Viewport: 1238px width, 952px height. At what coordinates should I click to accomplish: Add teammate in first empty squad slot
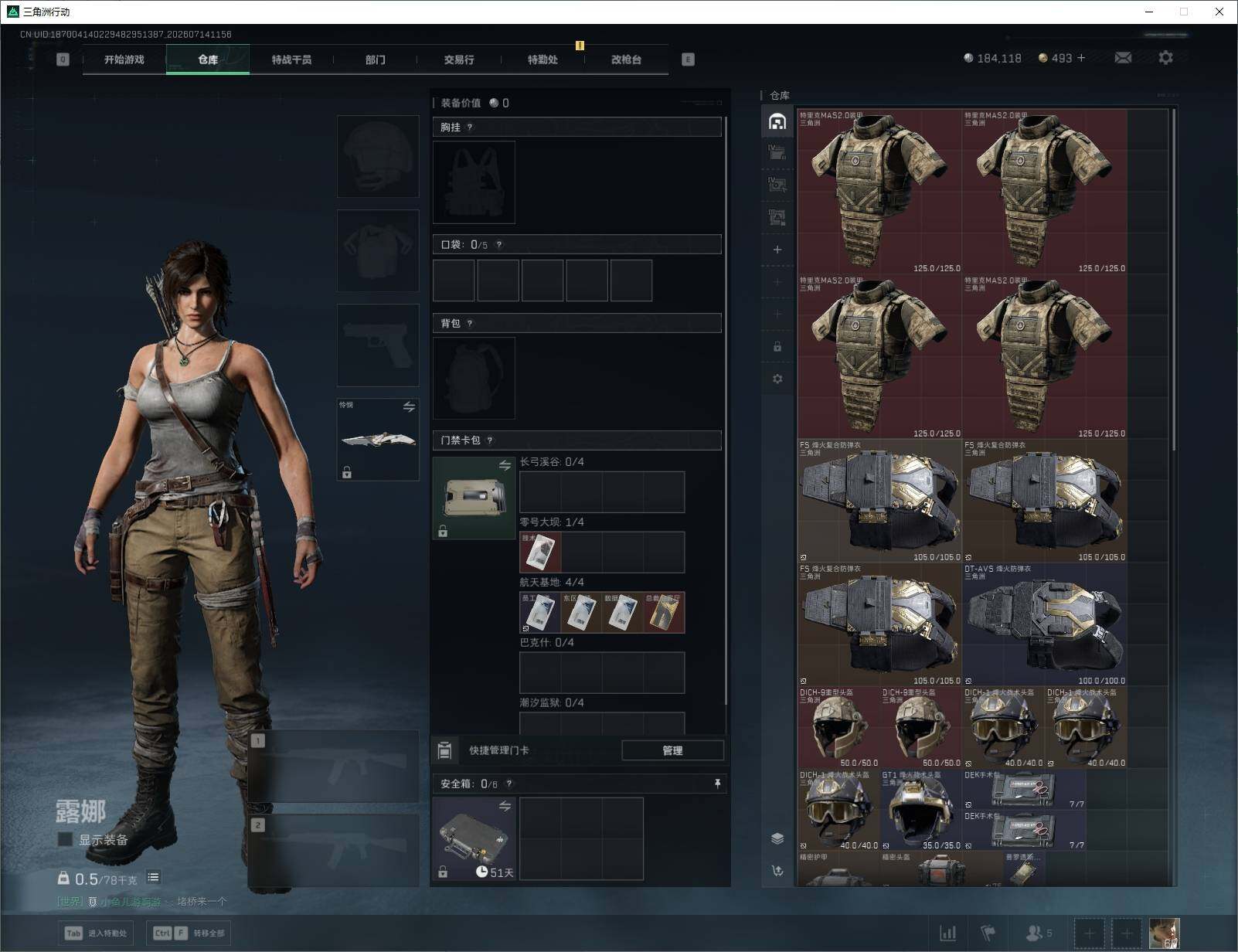(1089, 933)
